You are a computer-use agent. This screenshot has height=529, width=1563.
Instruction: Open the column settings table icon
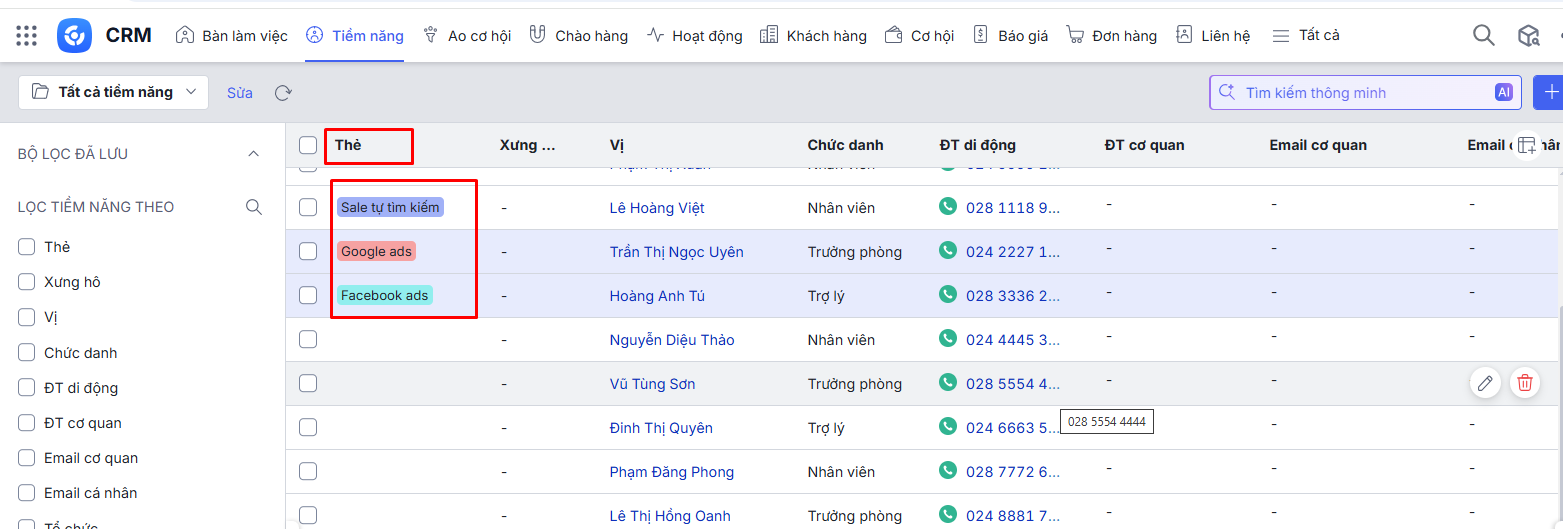[1525, 145]
